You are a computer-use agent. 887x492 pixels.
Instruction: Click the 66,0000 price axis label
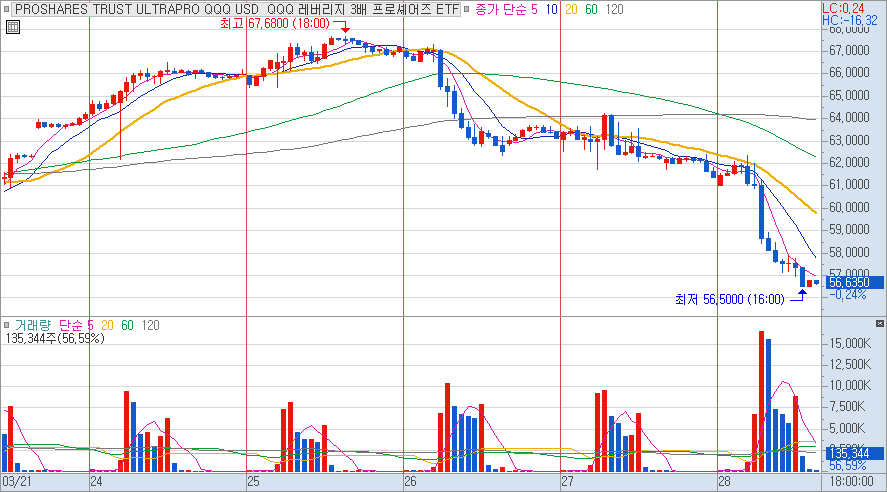pos(849,72)
